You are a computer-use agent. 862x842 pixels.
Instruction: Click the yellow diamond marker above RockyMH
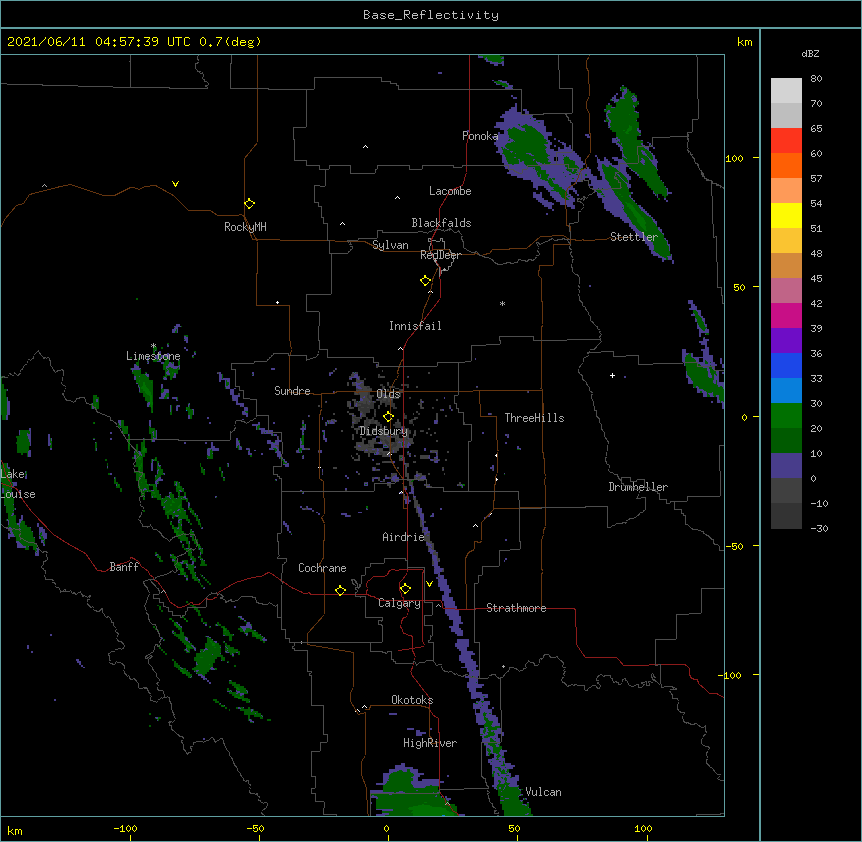[x=249, y=203]
